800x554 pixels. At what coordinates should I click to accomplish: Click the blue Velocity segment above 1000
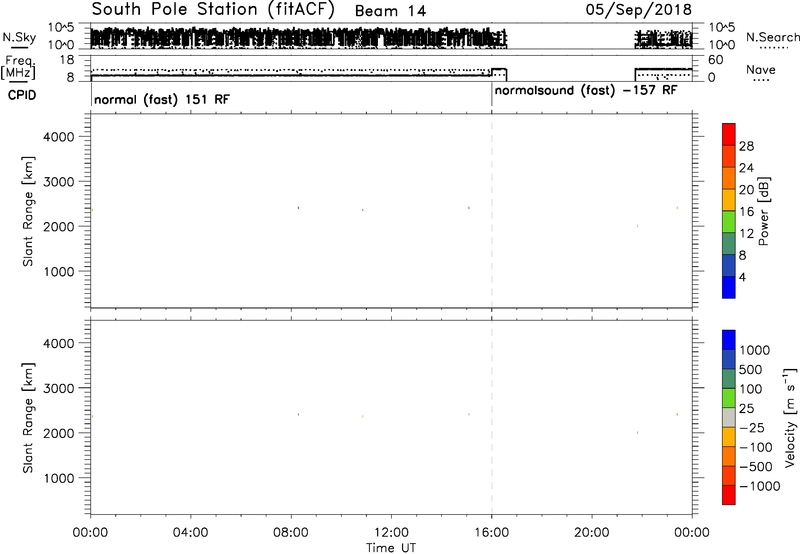[729, 340]
